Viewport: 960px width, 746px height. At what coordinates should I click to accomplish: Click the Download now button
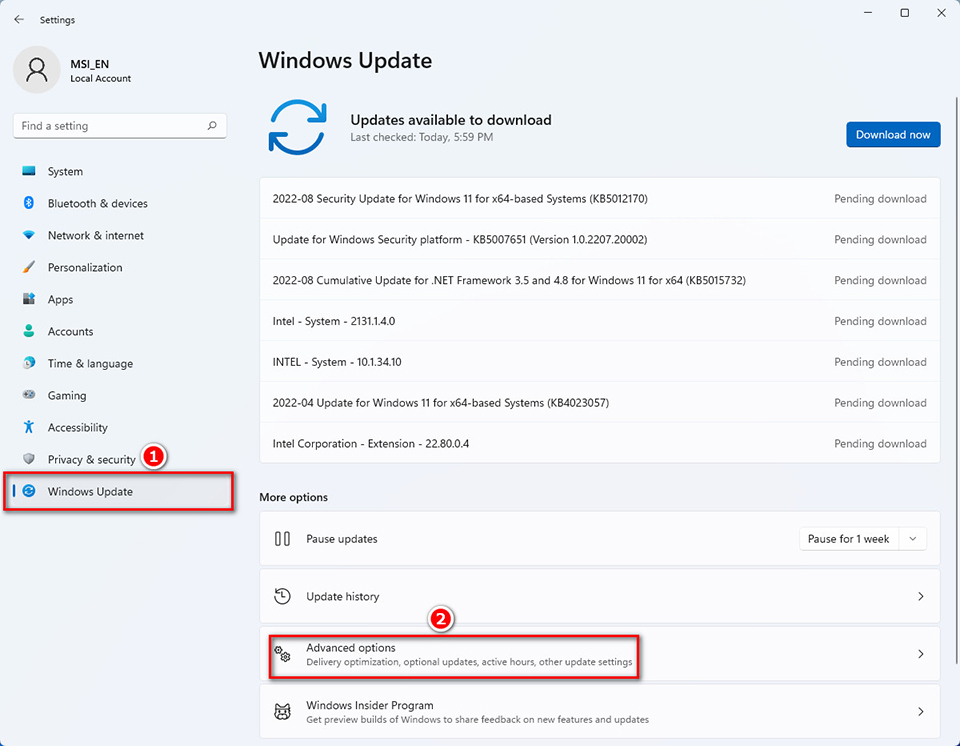coord(893,134)
